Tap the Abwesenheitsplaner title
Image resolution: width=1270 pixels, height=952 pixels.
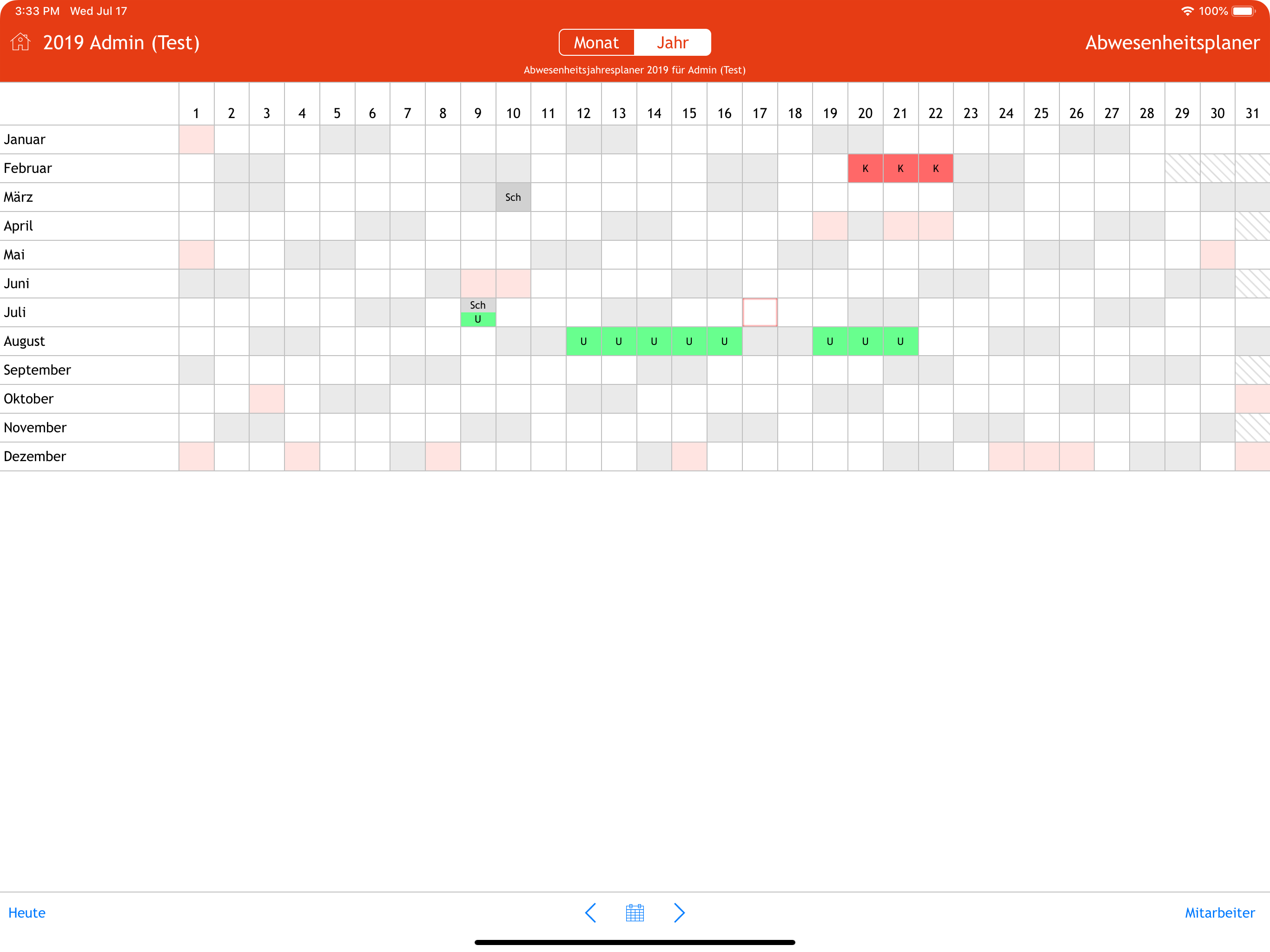(1172, 42)
